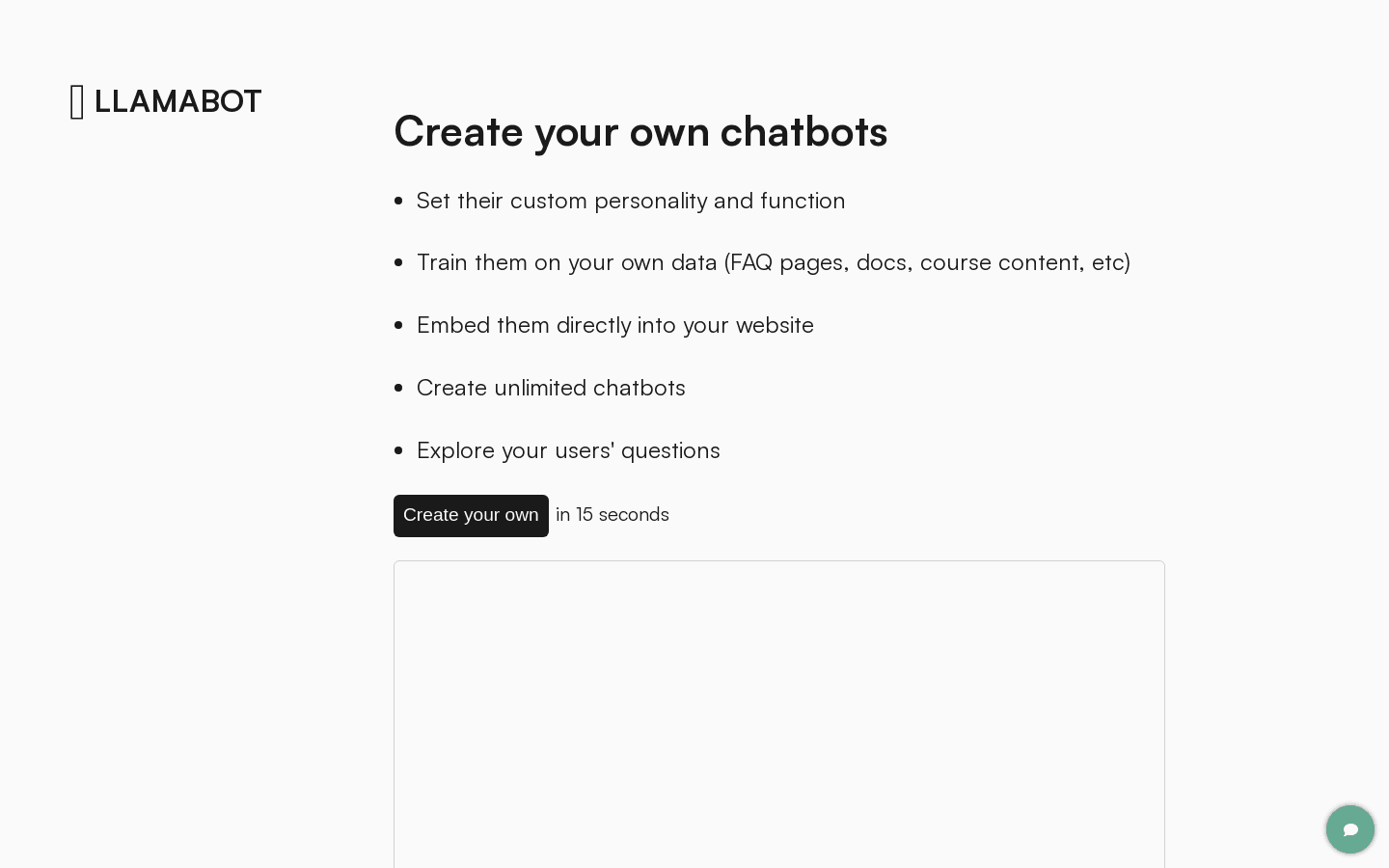
Task: Click the bullet dot before "Set their custom"
Action: [x=398, y=201]
